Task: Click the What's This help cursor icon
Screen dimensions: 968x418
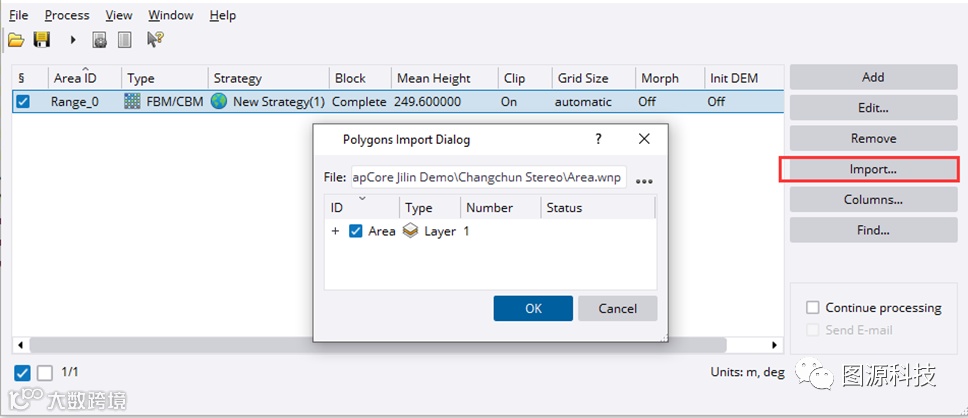Action: pos(154,40)
